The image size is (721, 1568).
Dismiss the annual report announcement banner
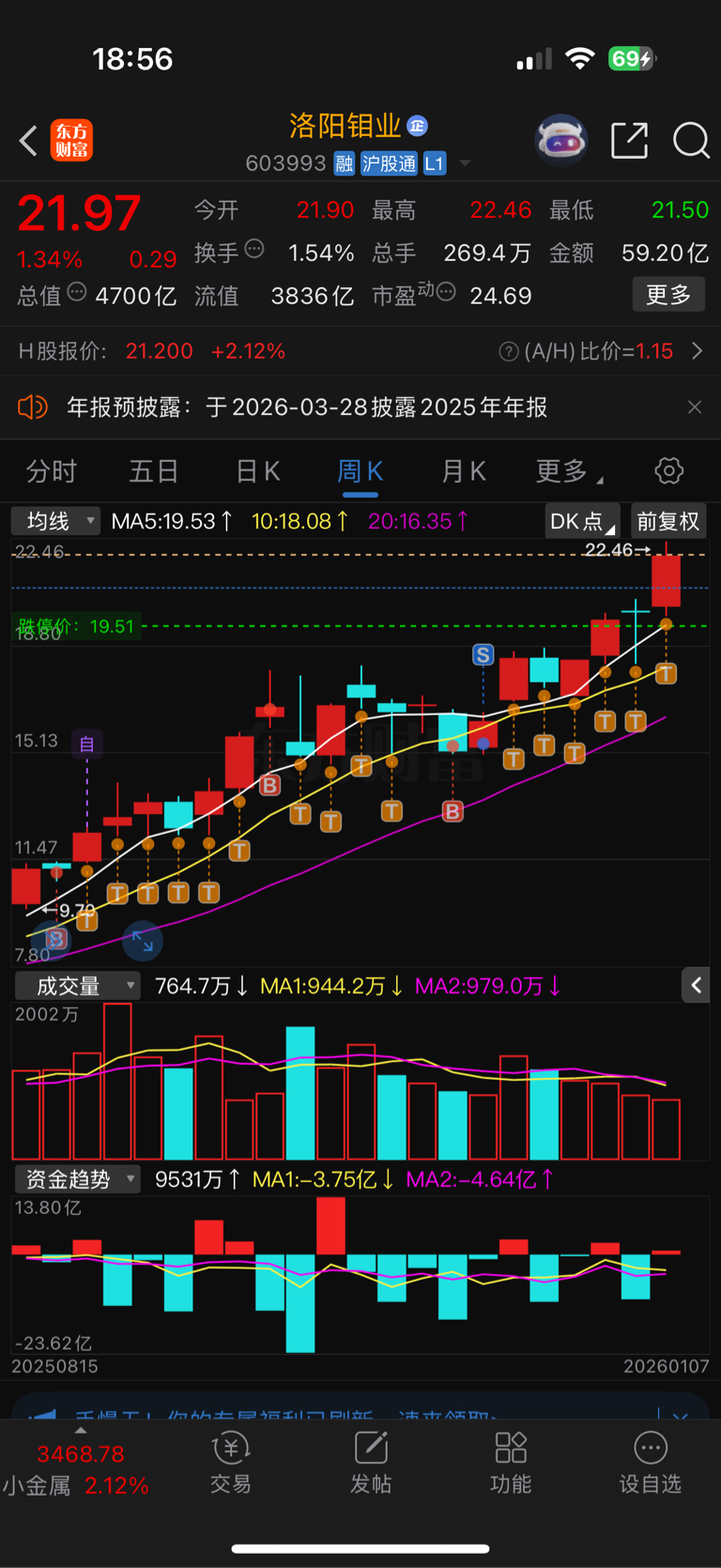pos(695,407)
